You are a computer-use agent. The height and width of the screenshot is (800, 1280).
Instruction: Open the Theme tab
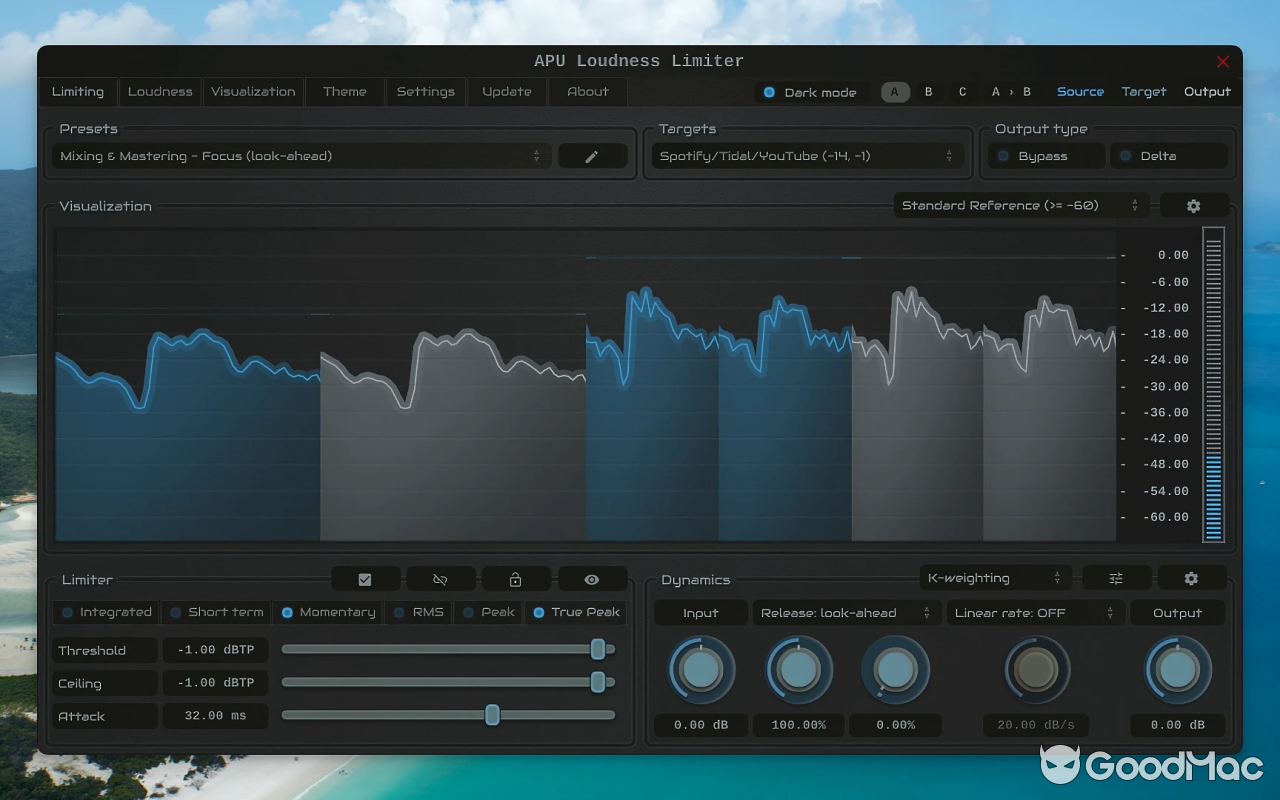(x=344, y=92)
